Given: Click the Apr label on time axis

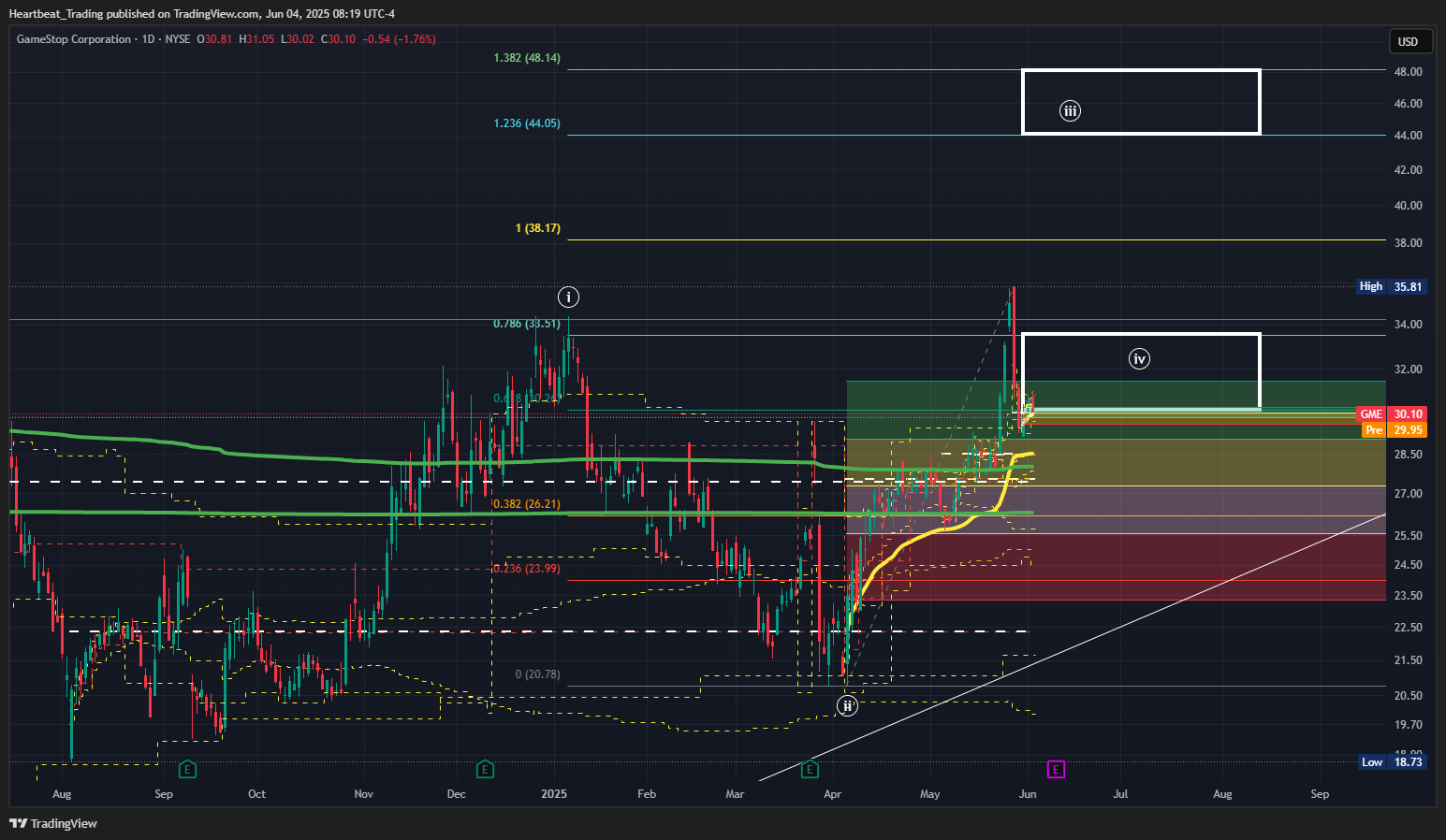Looking at the screenshot, I should pyautogui.click(x=832, y=794).
